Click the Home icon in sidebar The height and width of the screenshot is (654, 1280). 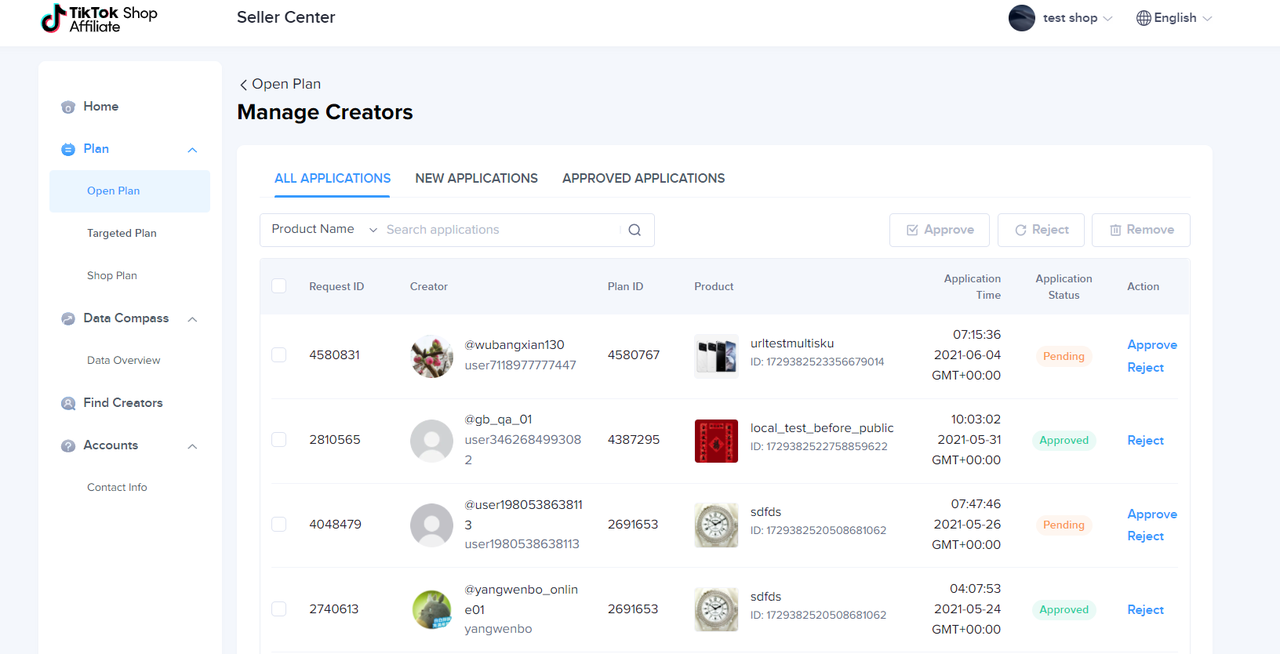pos(68,107)
